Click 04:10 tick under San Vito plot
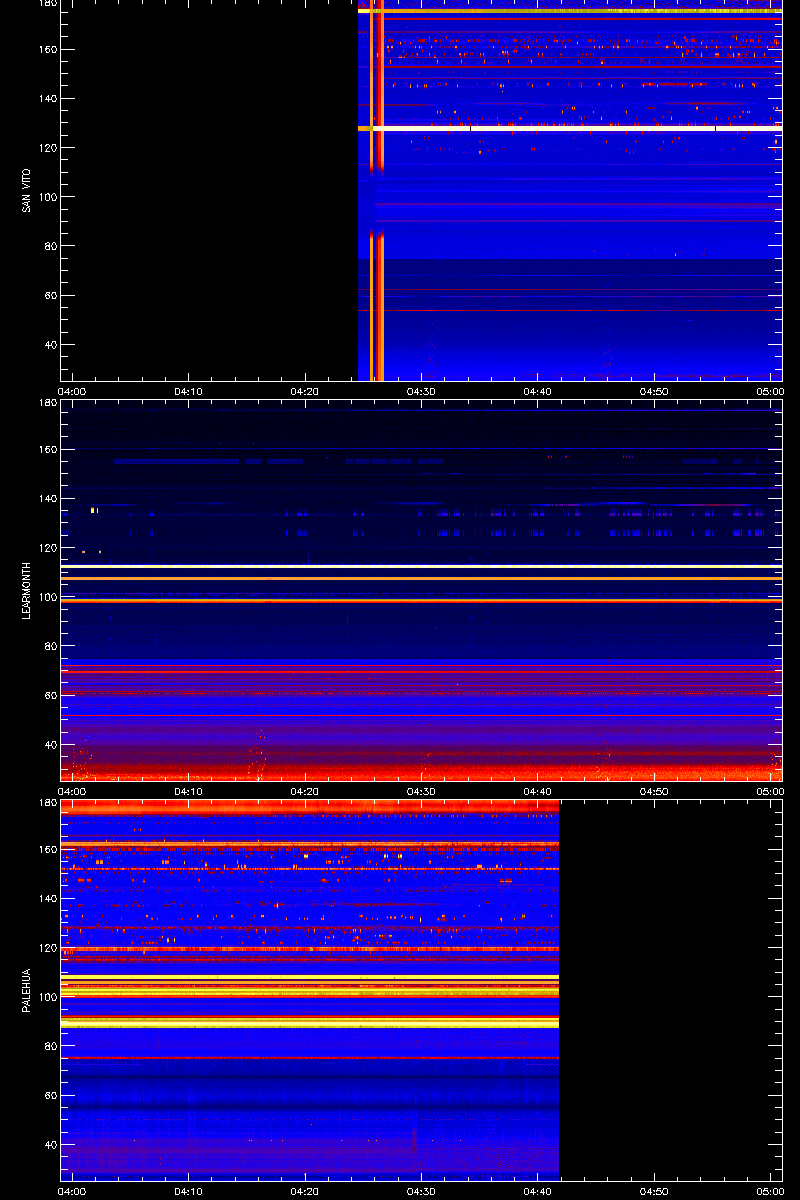This screenshot has height=1200, width=800. pyautogui.click(x=189, y=392)
